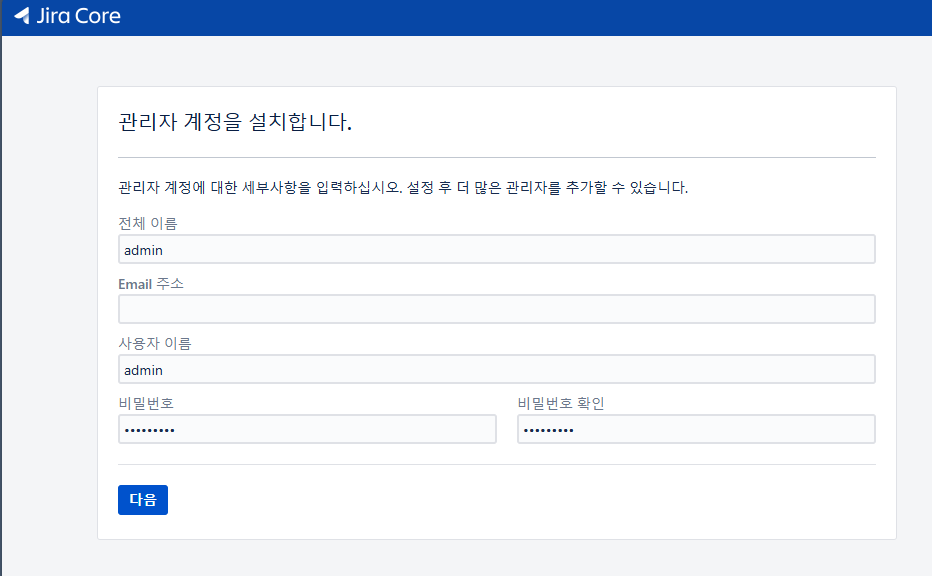Click the blue 다음 button
Image resolution: width=932 pixels, height=576 pixels.
[x=143, y=500]
